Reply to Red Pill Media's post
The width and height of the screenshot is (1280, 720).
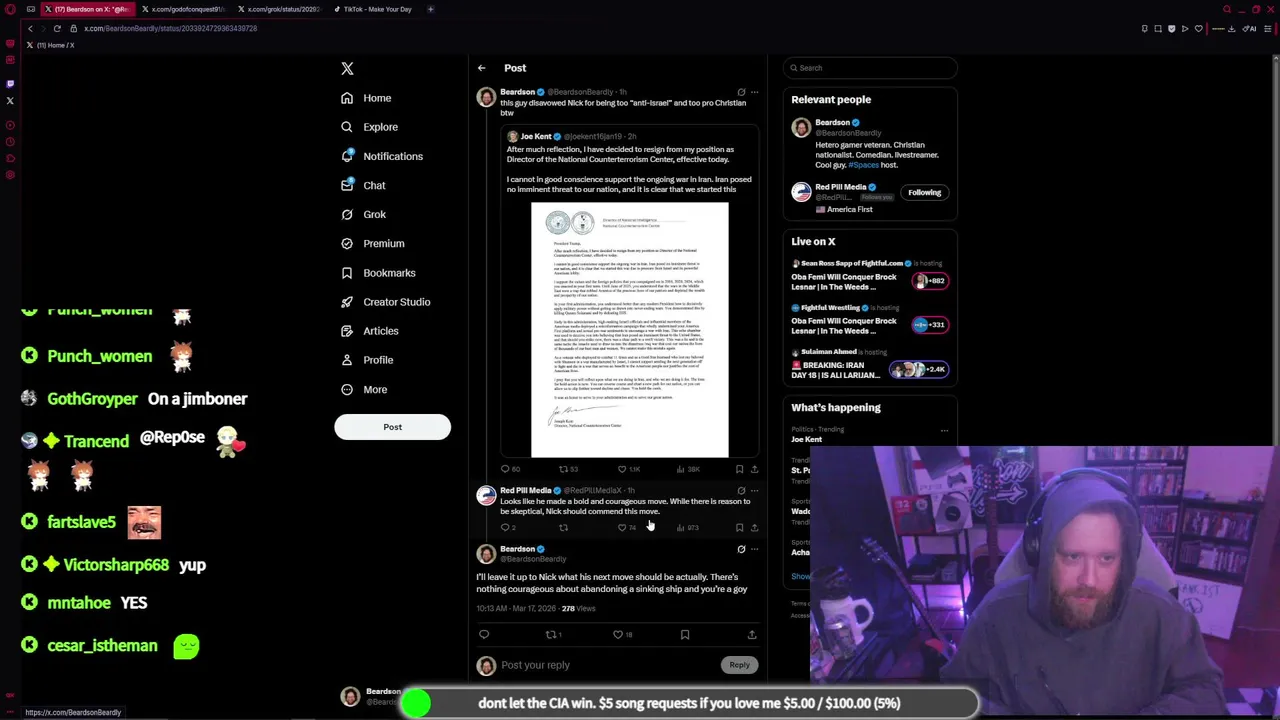point(508,527)
